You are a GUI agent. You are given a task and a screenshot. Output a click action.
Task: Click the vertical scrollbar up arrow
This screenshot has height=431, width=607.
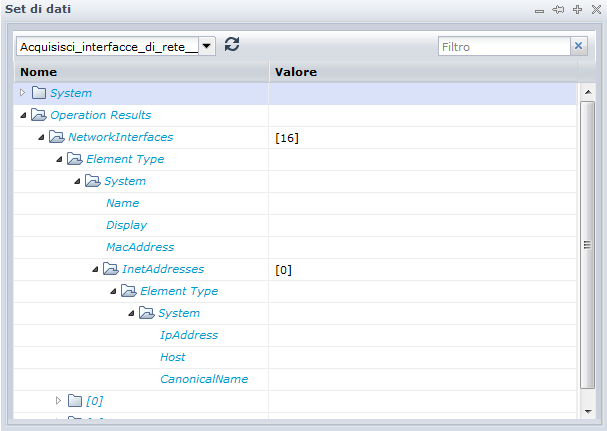(588, 92)
